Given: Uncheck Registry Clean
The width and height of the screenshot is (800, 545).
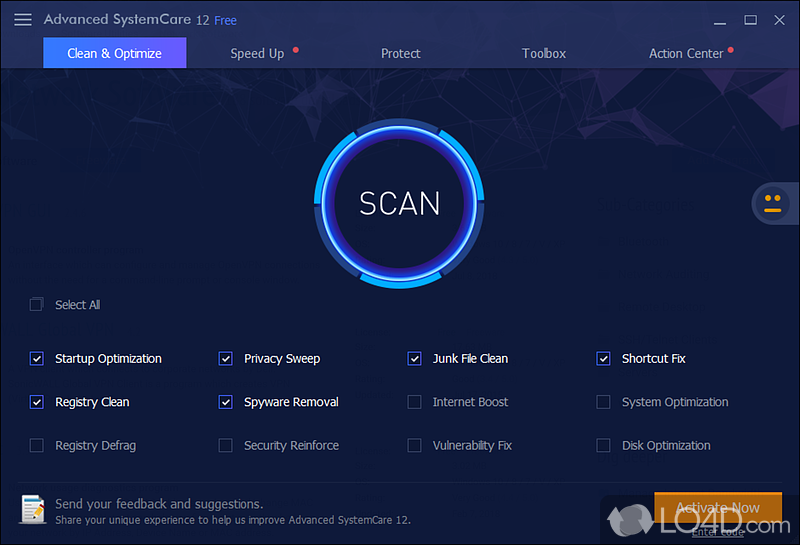Looking at the screenshot, I should (37, 402).
